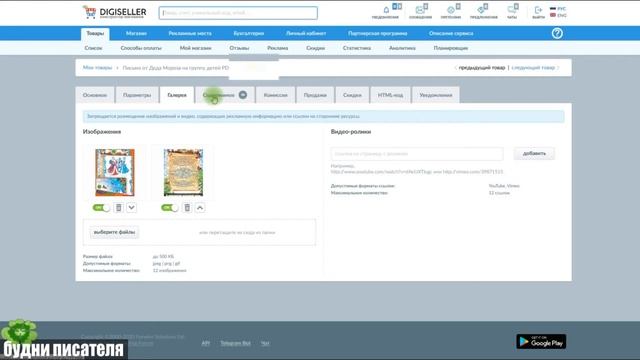Go to следующий товар
The image size is (640, 360).
pos(533,68)
